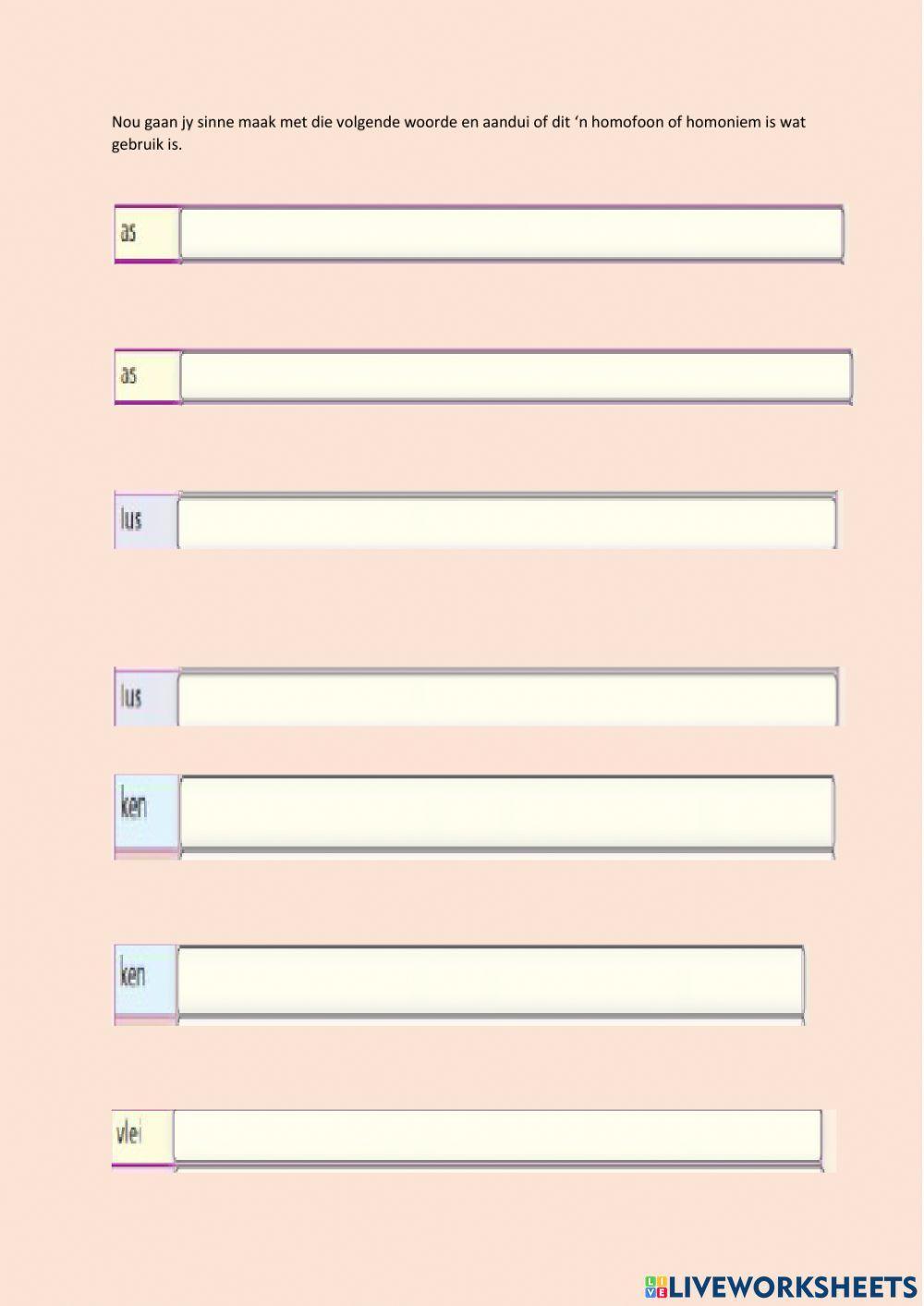
Task: Click 'gebruik is.' ending the instruction text
Action: (x=147, y=145)
